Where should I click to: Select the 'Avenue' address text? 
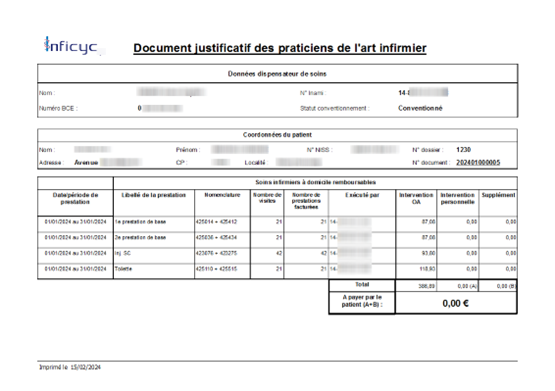point(86,163)
